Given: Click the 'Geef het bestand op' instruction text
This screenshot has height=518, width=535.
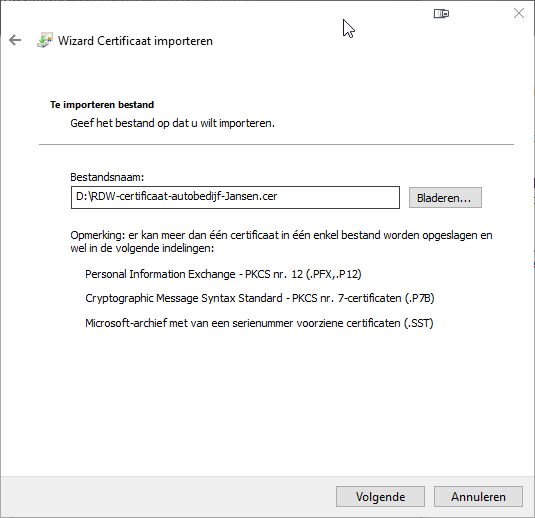Looking at the screenshot, I should 172,123.
